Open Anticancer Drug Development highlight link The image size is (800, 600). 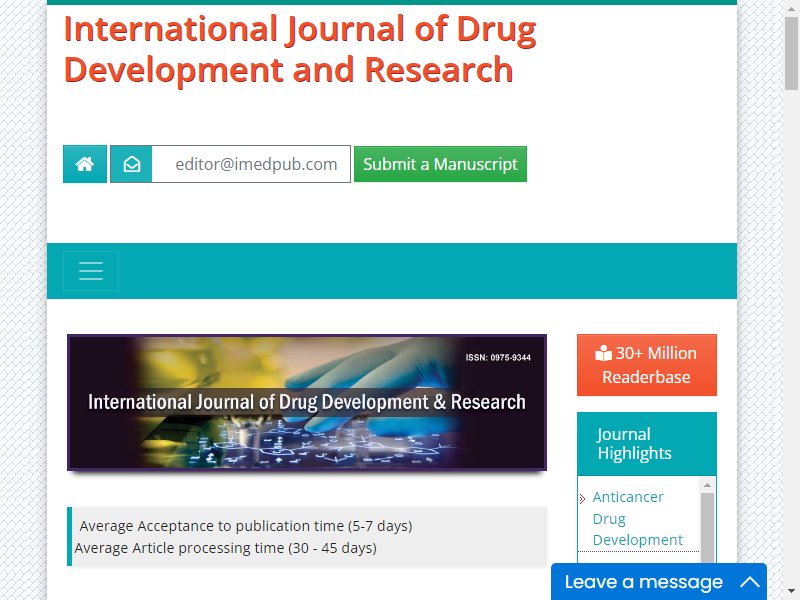pos(637,518)
